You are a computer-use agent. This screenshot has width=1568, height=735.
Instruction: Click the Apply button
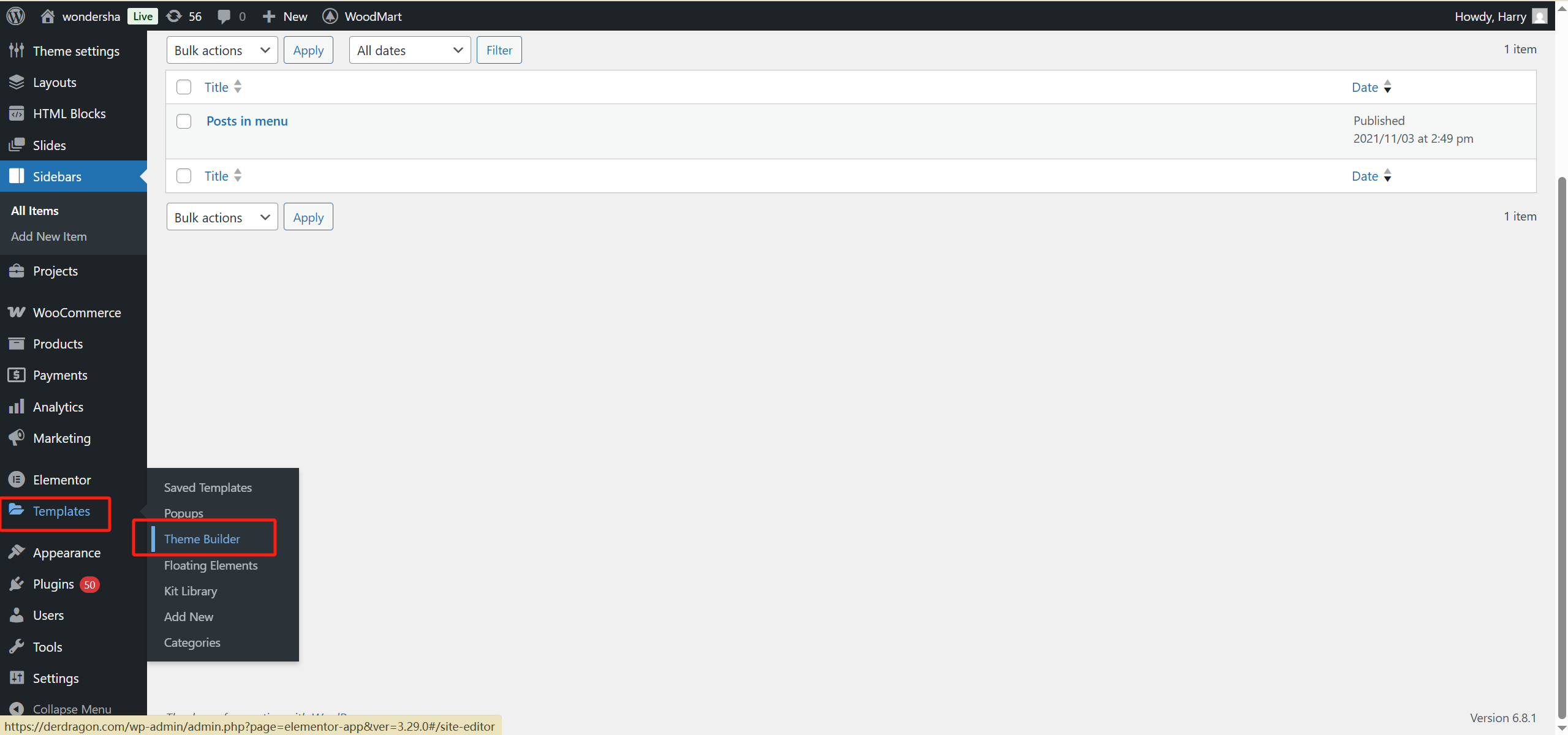[x=308, y=50]
